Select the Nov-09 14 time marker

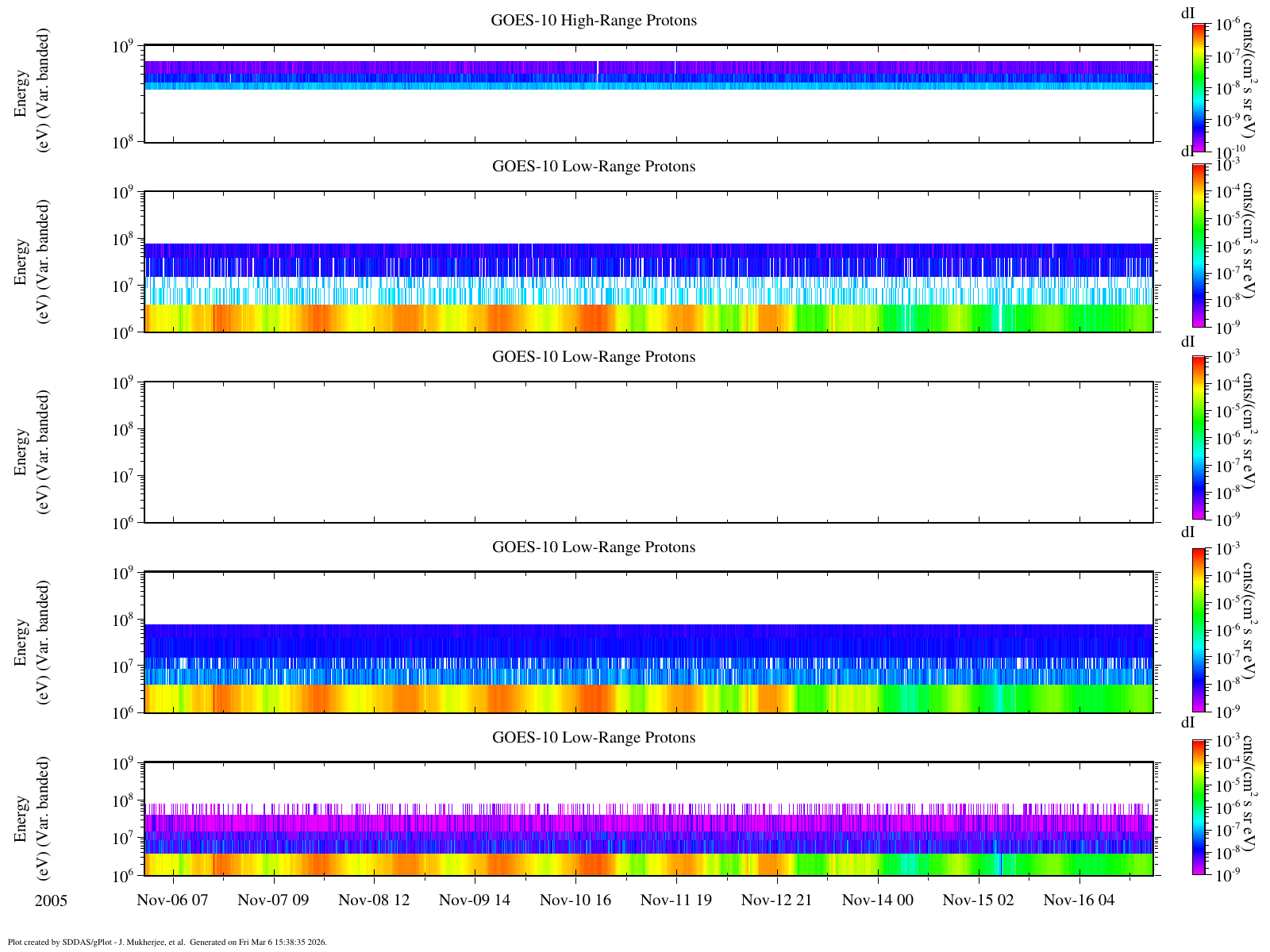click(475, 900)
